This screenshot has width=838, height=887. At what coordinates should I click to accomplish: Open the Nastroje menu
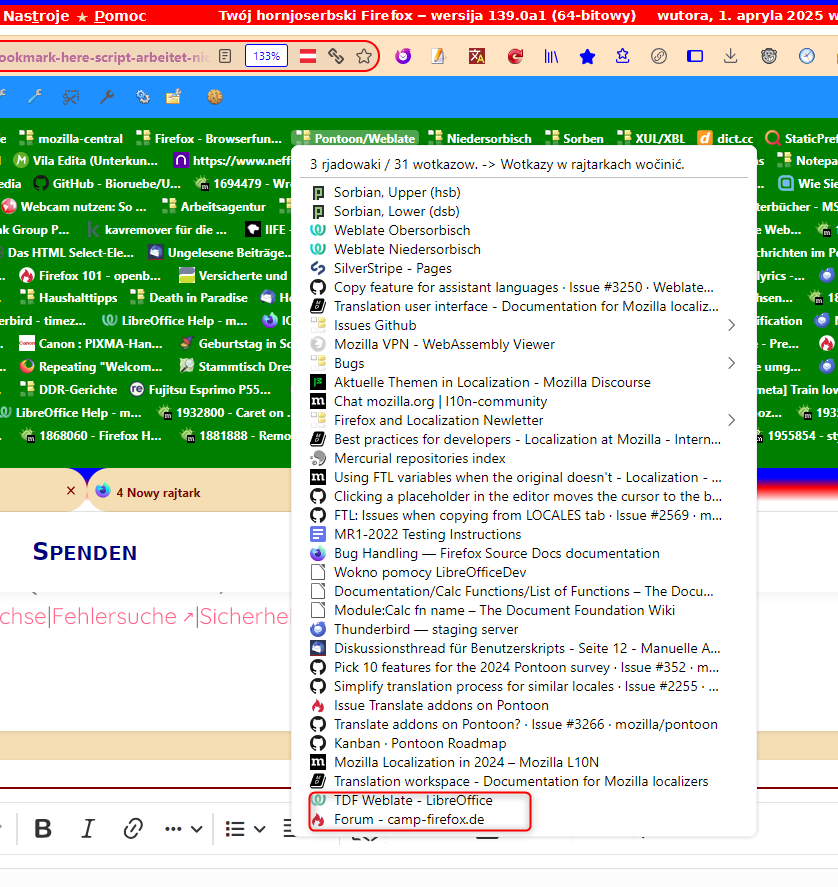(29, 16)
